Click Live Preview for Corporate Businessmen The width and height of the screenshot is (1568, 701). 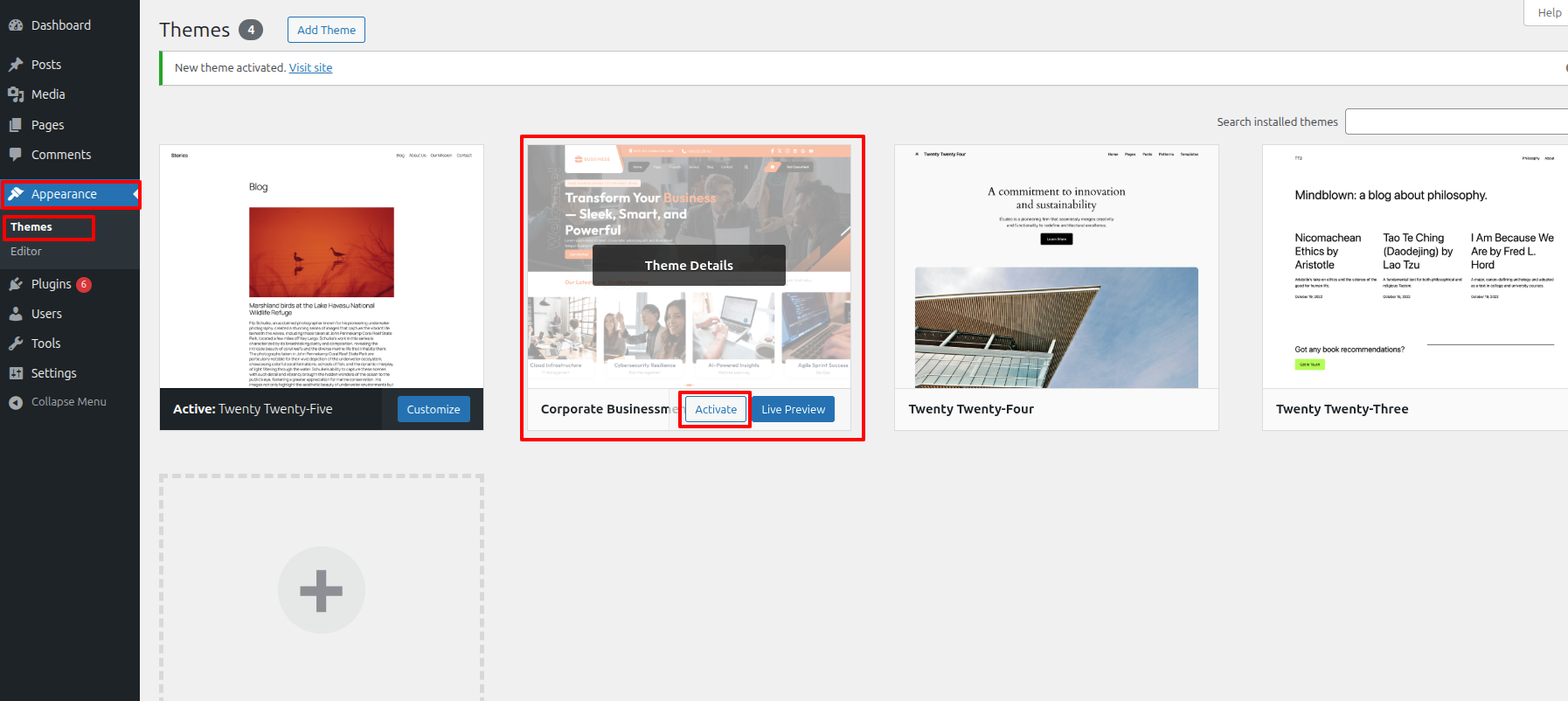click(793, 409)
